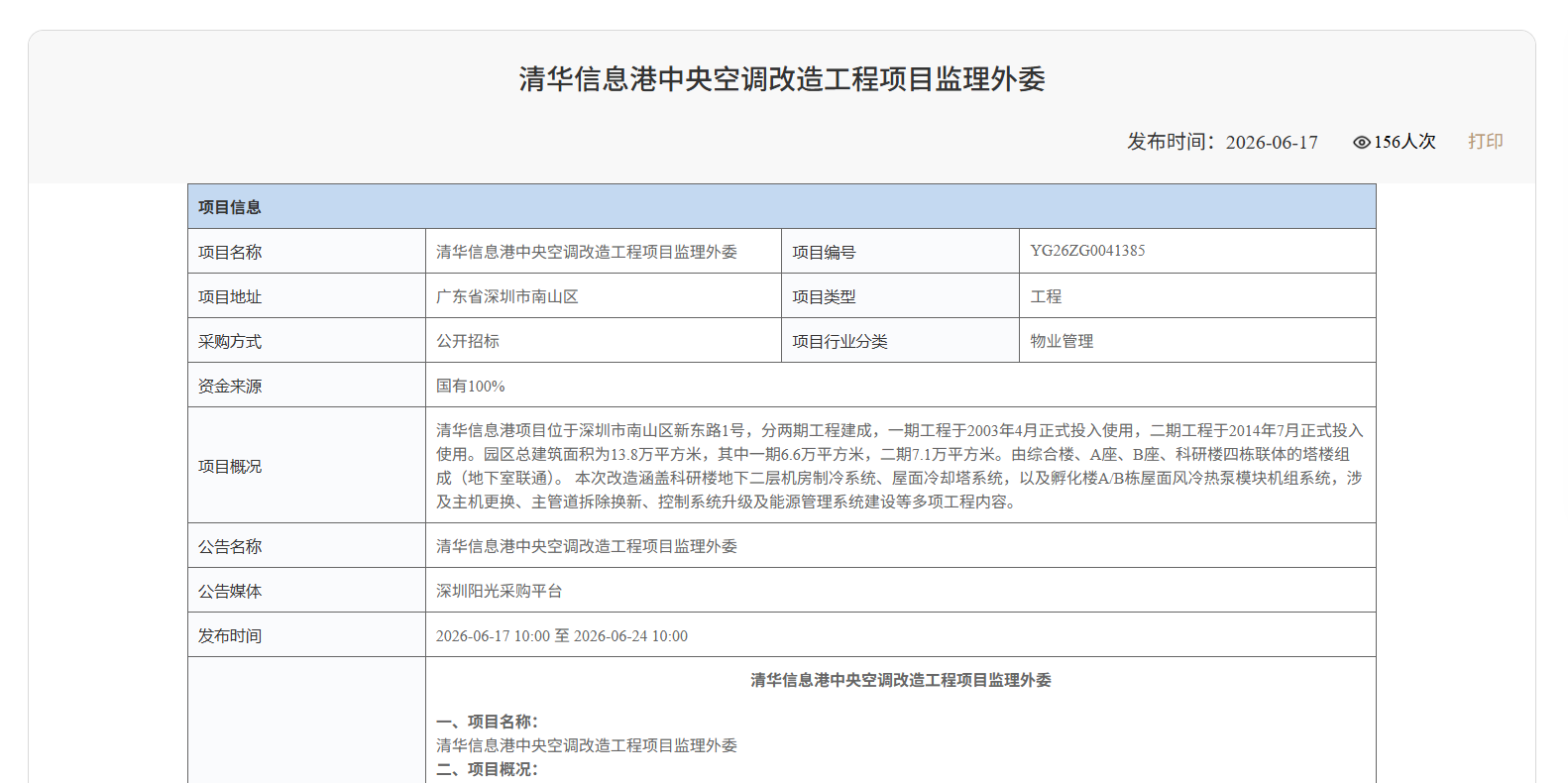Click the 二、项目概况 section heading
The height and width of the screenshot is (783, 1568).
[487, 769]
